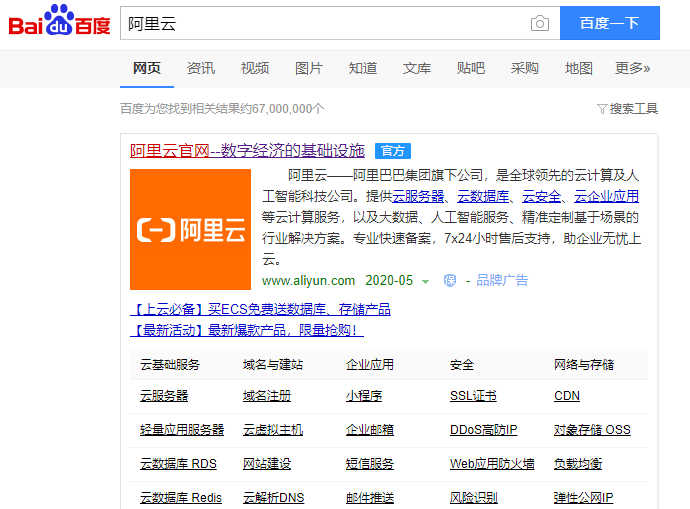The image size is (690, 509).
Task: Open the 云数据库 link in description
Action: (x=483, y=196)
